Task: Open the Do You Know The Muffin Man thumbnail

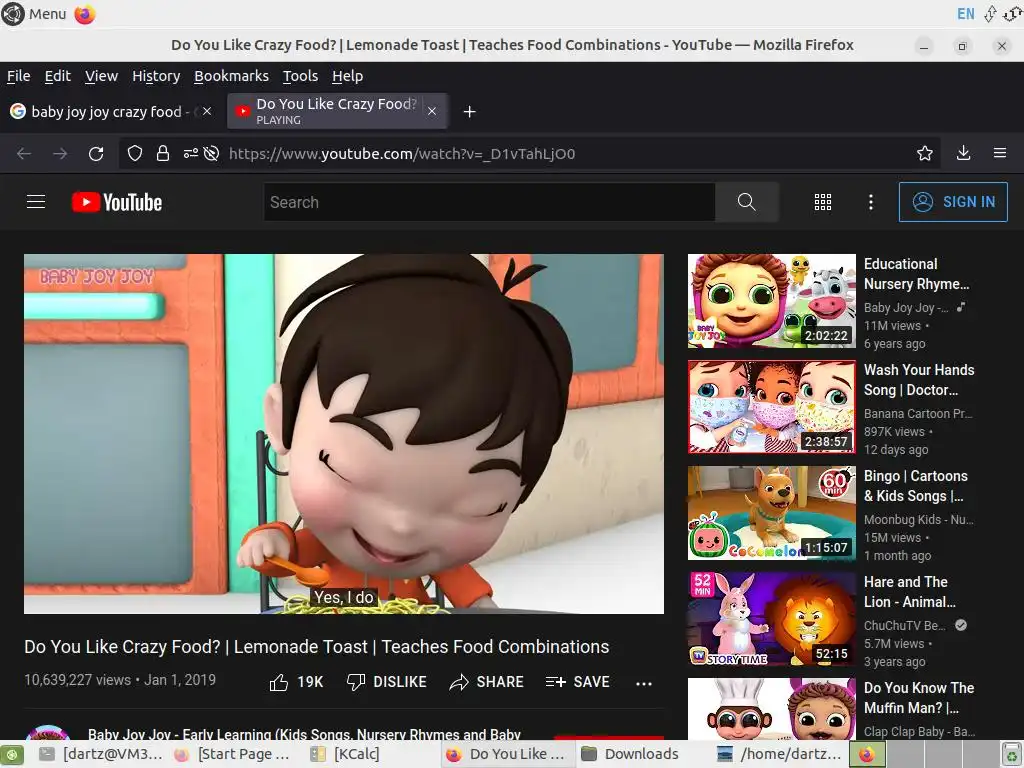Action: click(x=771, y=709)
